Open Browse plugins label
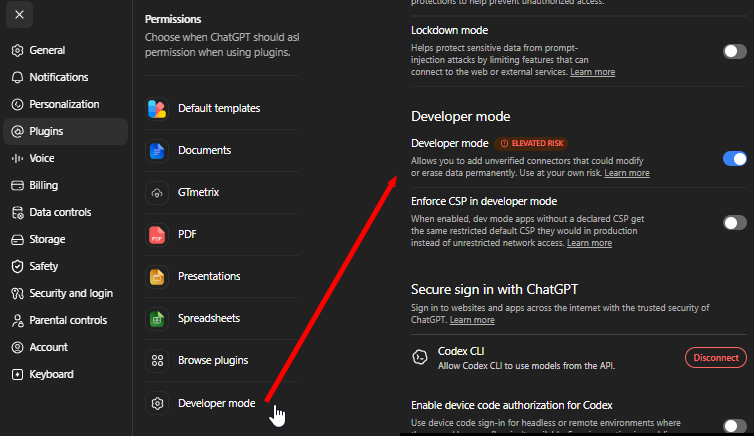The width and height of the screenshot is (754, 436). [x=213, y=361]
